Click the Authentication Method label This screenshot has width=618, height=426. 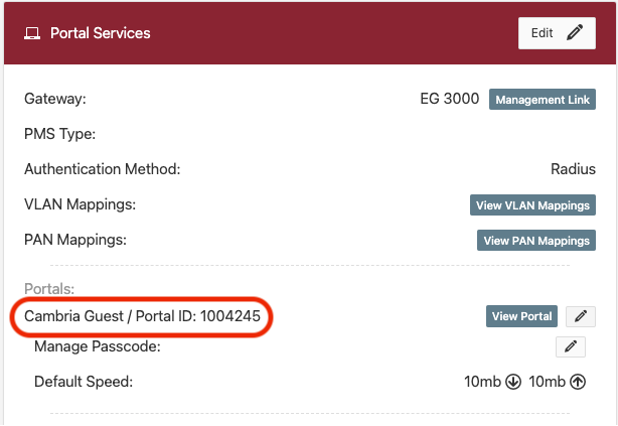pos(102,169)
